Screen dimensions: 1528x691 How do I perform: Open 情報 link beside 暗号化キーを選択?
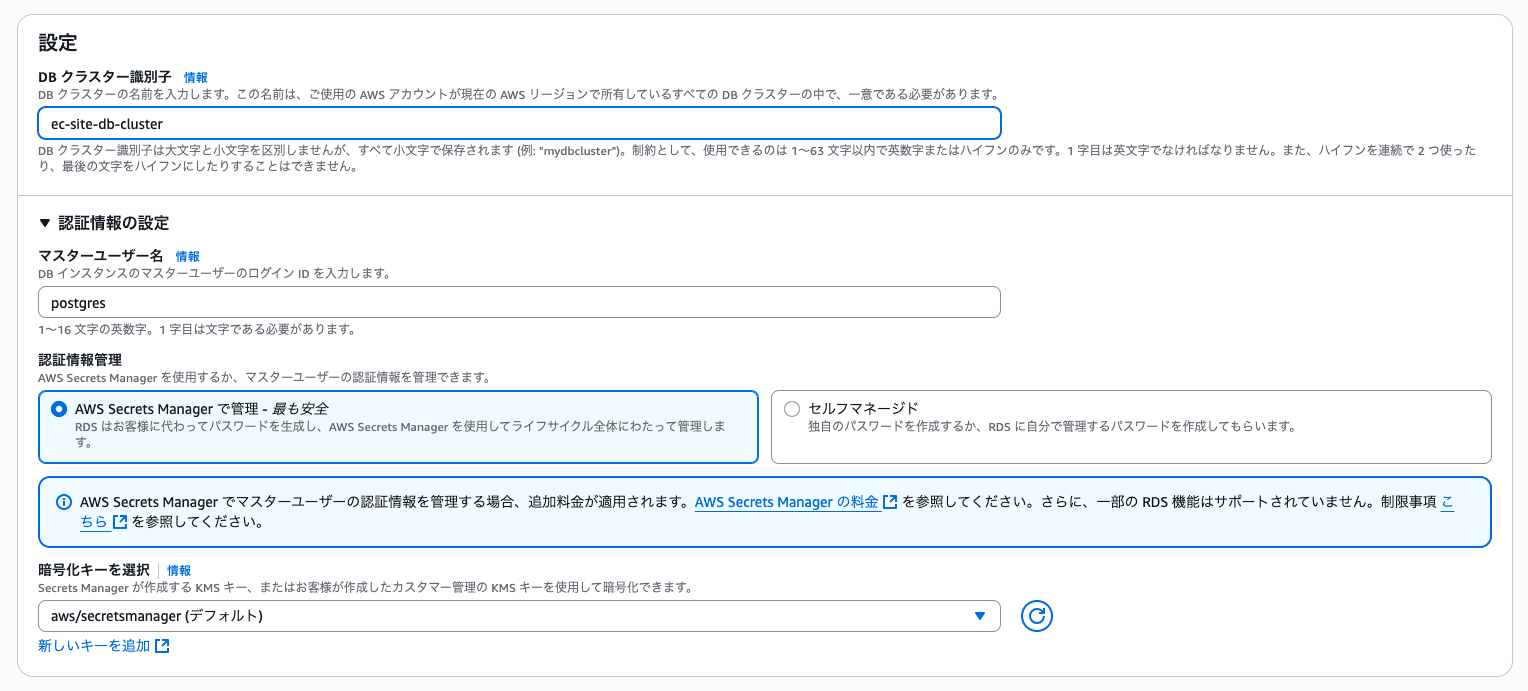[179, 570]
